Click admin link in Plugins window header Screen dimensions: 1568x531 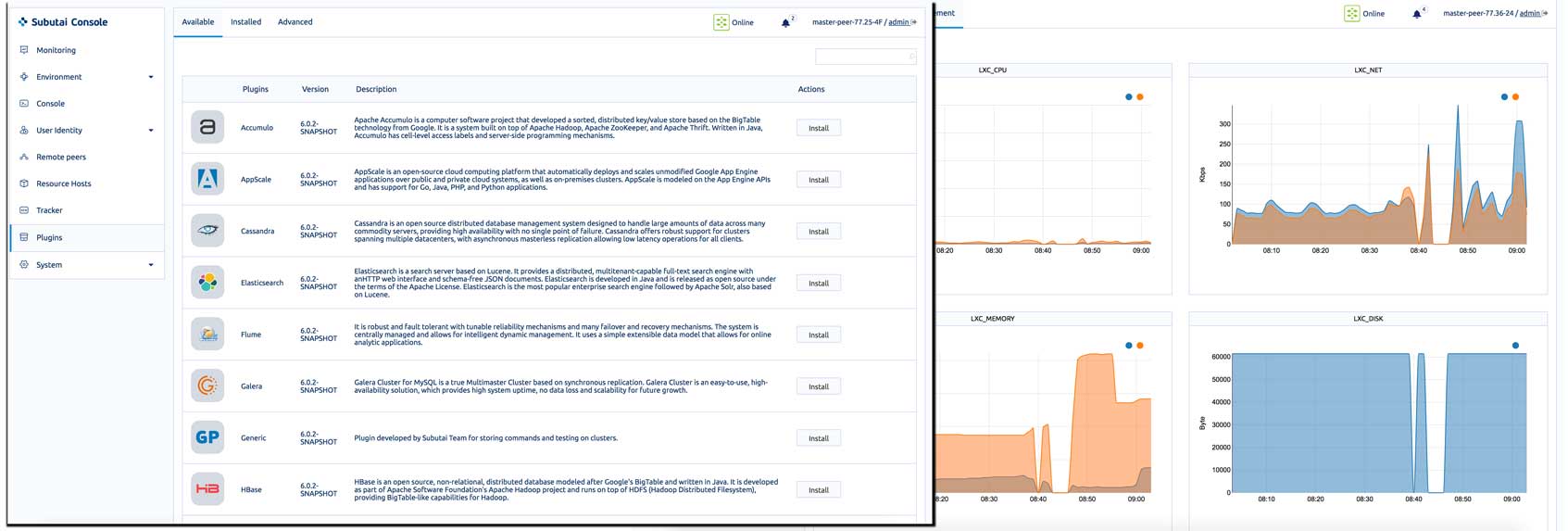[x=898, y=22]
